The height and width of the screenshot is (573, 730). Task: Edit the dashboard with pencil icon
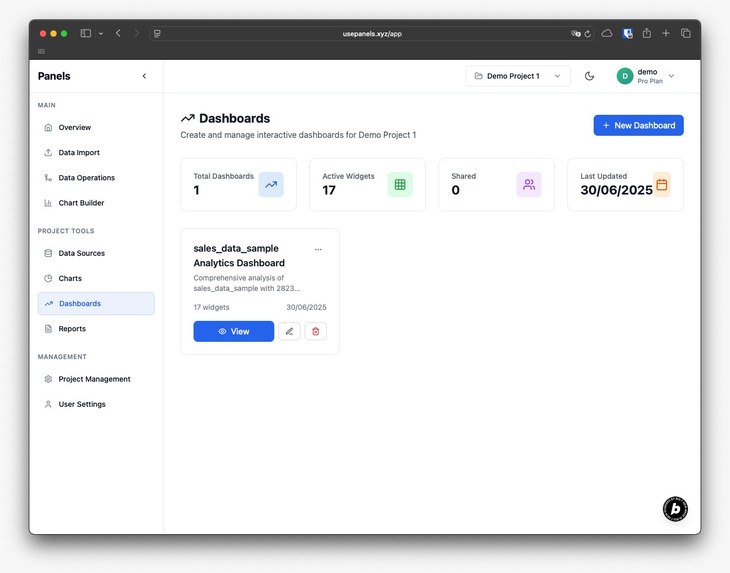pyautogui.click(x=289, y=331)
